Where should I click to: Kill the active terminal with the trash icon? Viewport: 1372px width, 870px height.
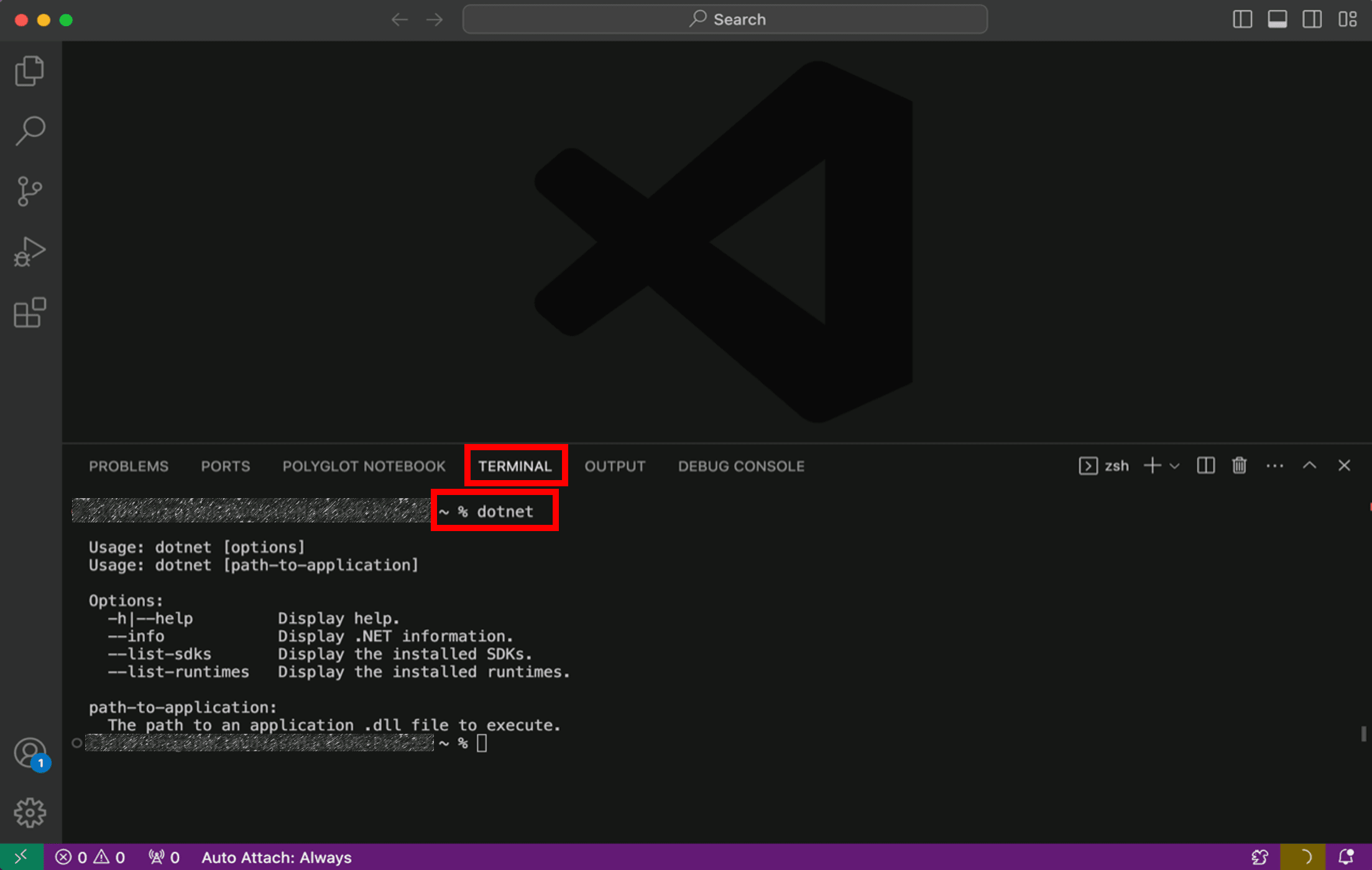tap(1239, 465)
